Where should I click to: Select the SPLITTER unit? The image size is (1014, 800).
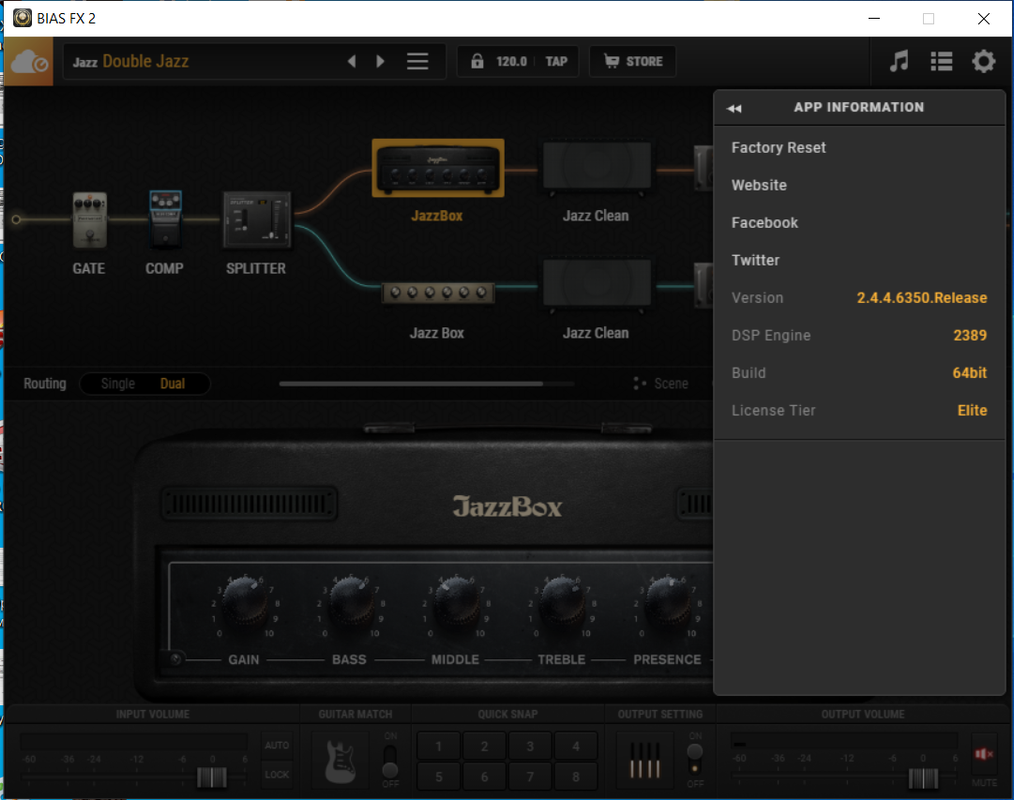tap(257, 220)
